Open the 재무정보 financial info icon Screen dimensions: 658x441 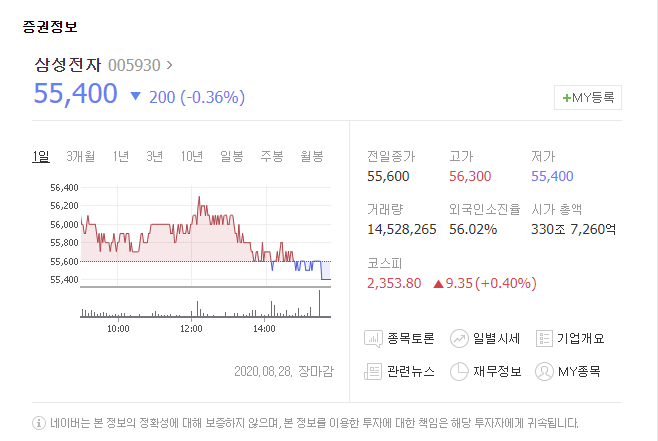[460, 371]
